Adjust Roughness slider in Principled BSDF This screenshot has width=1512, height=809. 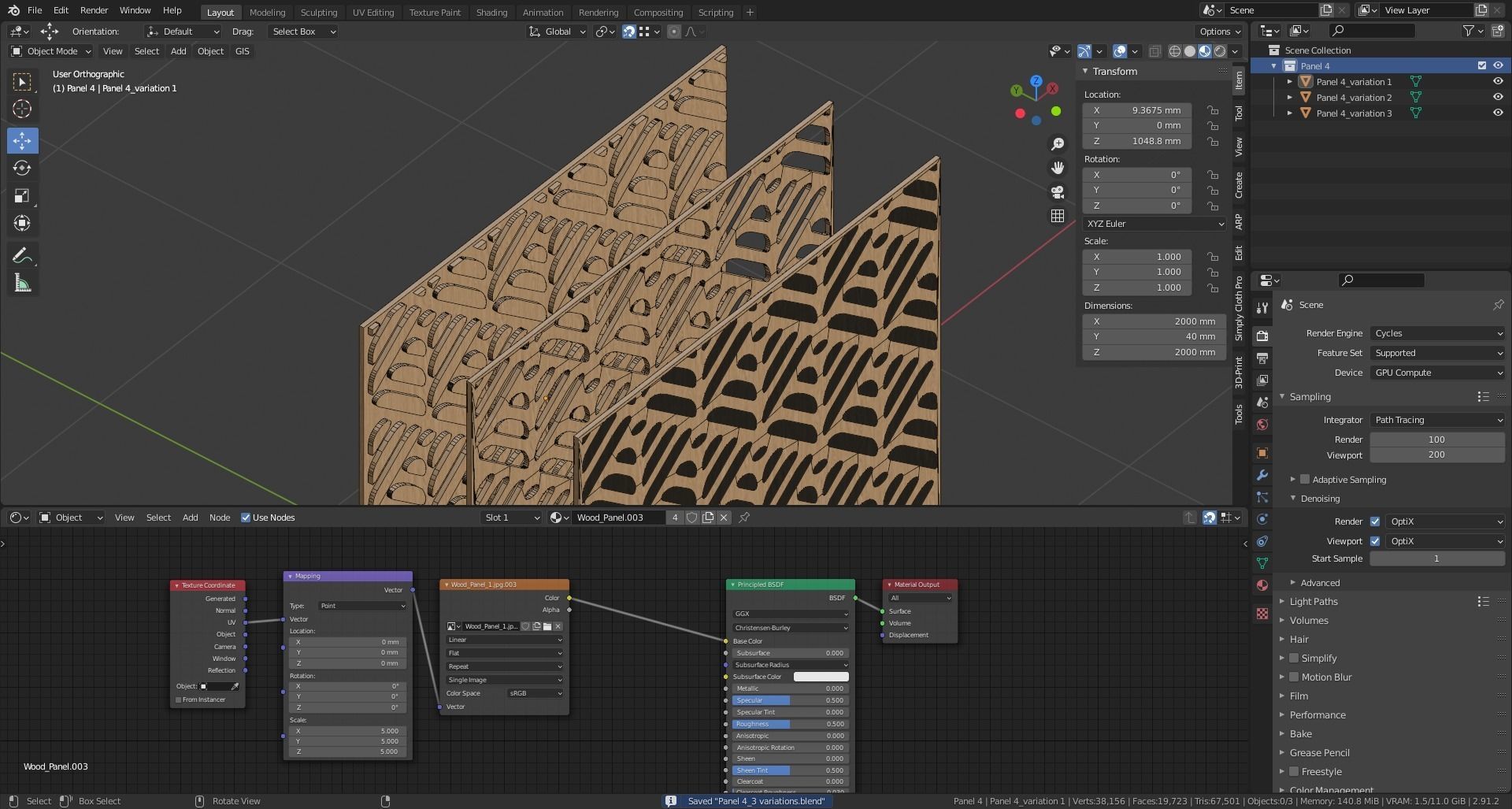point(789,724)
